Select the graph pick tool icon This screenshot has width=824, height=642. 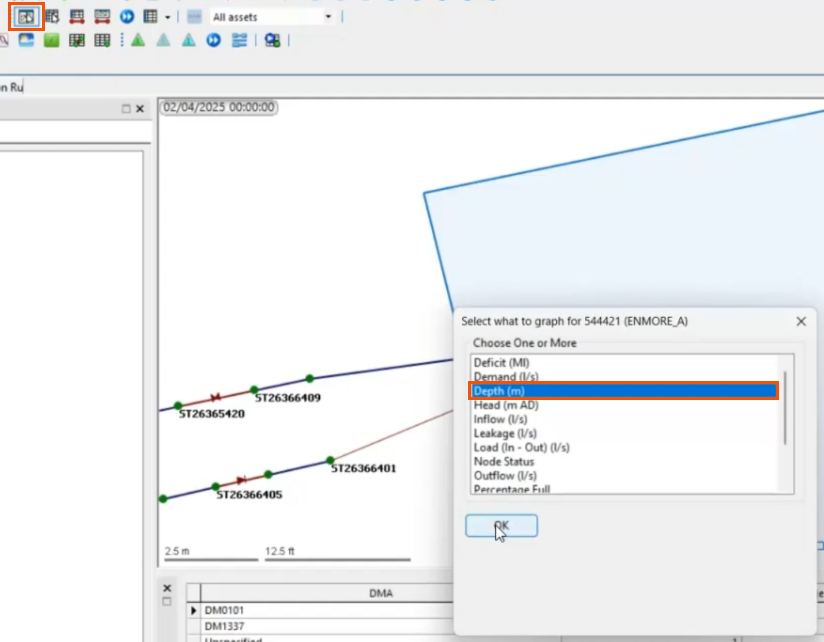click(x=26, y=17)
